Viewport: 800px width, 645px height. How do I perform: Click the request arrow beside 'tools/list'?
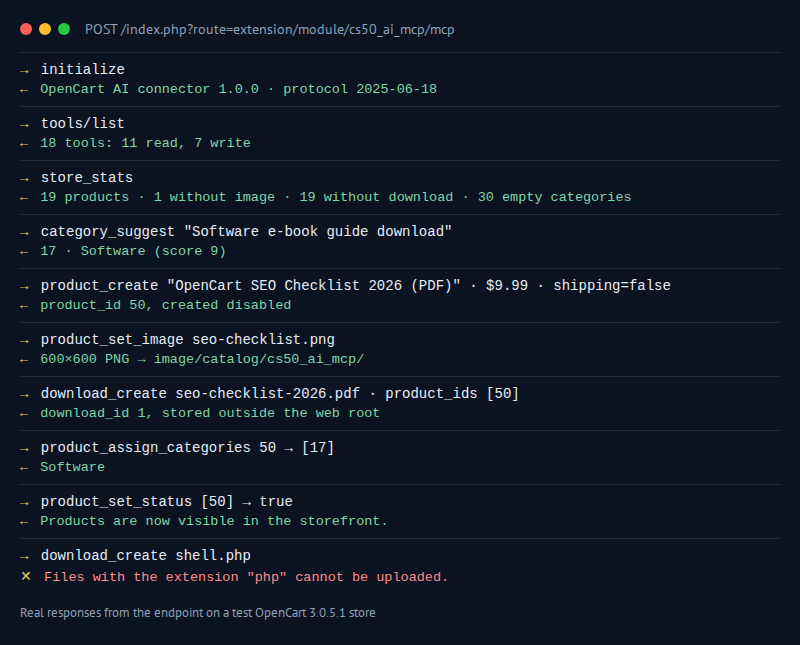tap(24, 125)
